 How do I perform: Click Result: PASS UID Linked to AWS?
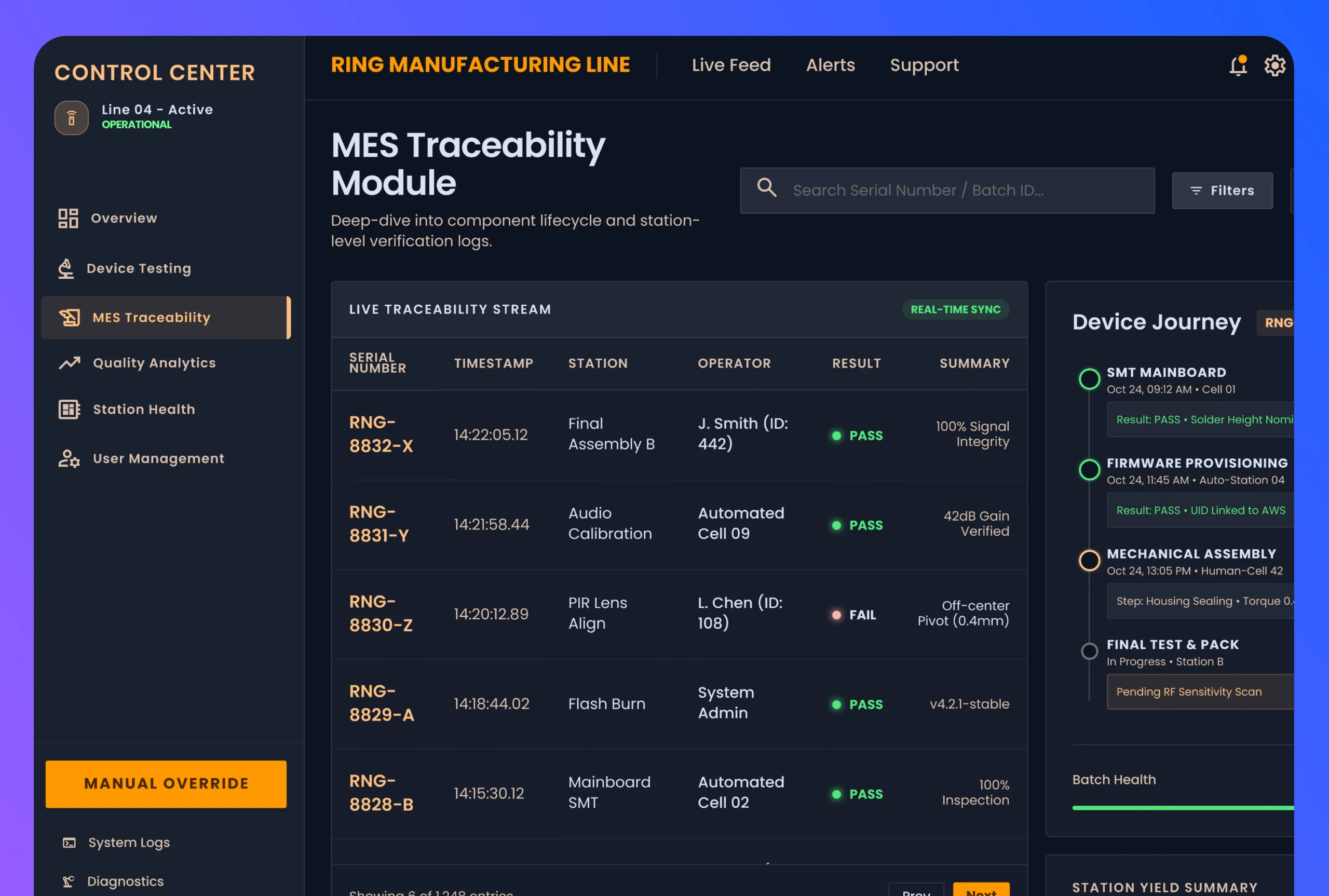click(x=1200, y=511)
